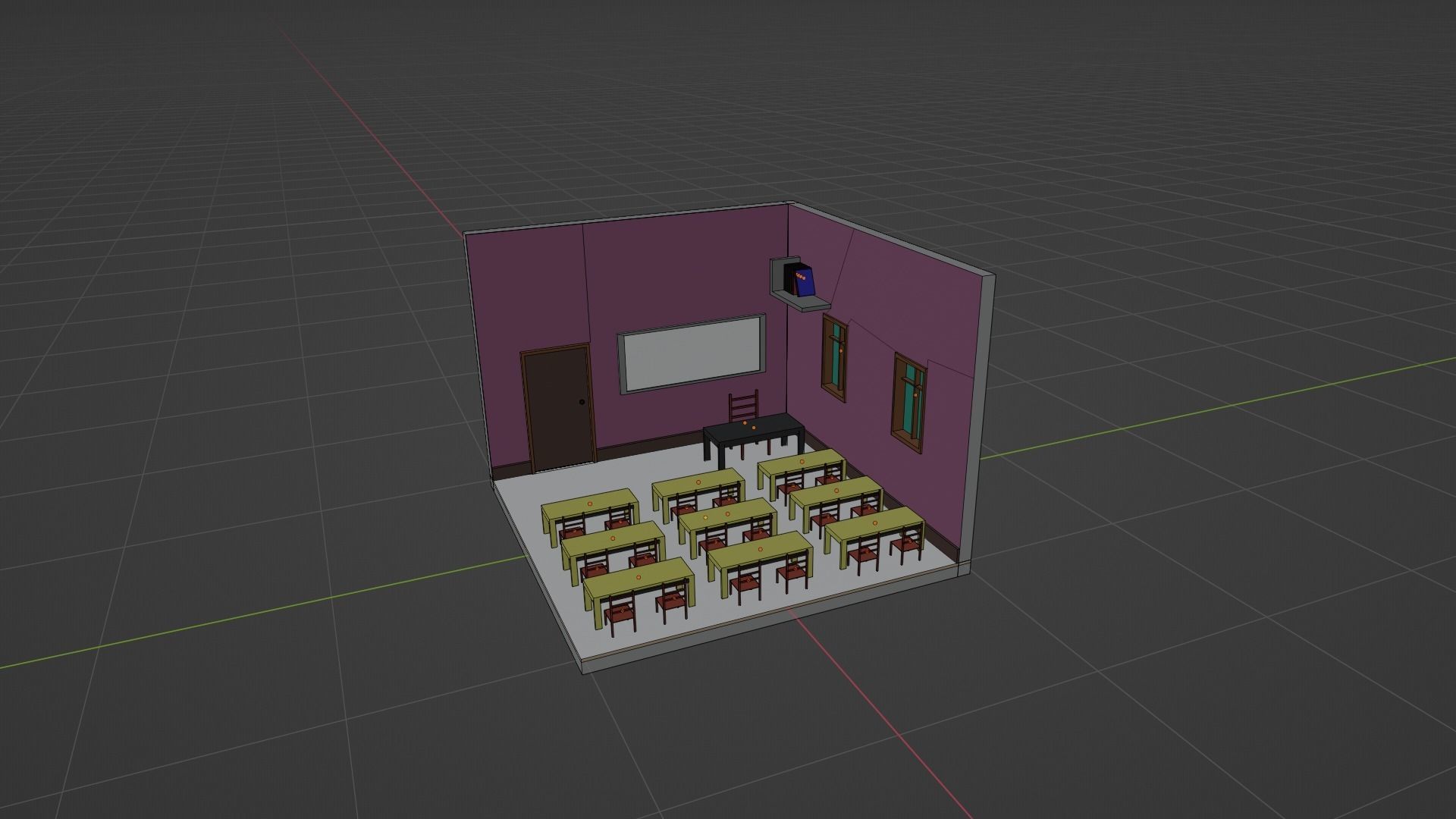Select the chair behind the black desk
This screenshot has height=819, width=1456.
tap(743, 407)
